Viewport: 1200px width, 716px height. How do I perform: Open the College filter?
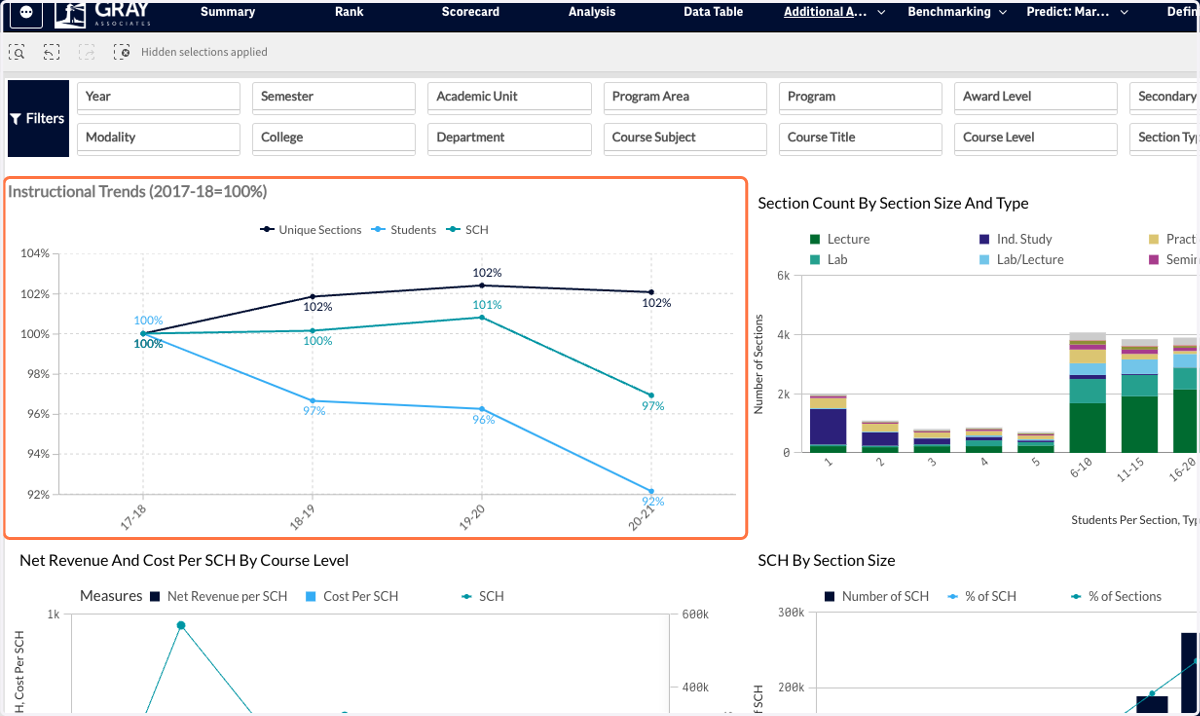click(334, 138)
